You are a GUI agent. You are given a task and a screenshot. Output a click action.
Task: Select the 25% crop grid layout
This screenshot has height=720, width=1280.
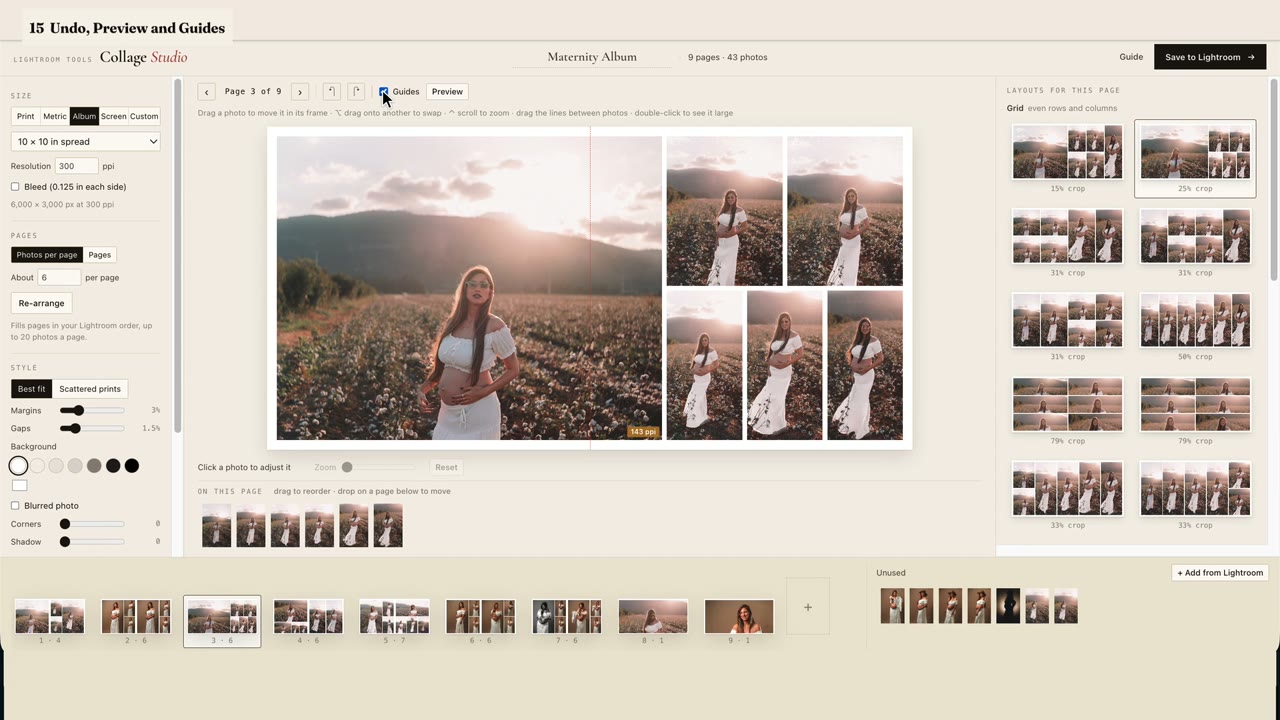tap(1195, 158)
